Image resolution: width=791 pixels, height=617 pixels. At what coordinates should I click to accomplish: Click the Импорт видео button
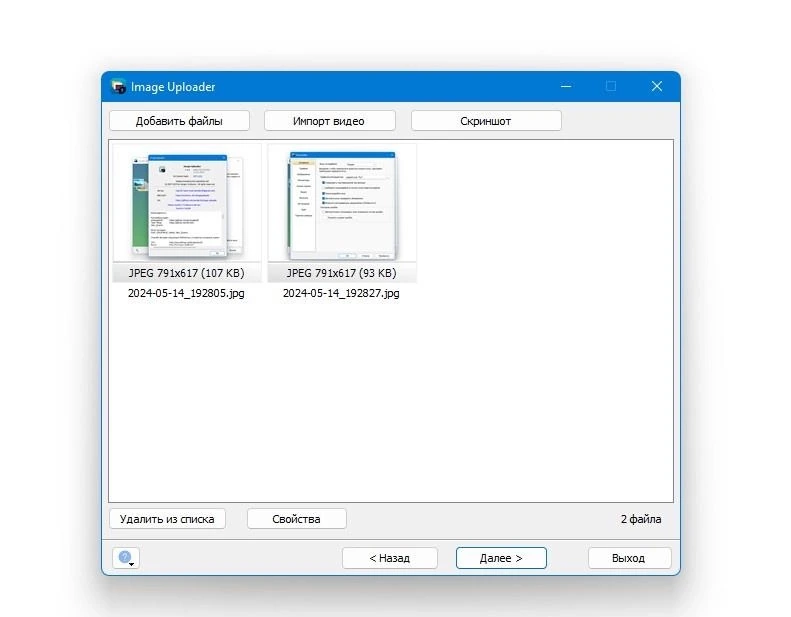coord(329,121)
